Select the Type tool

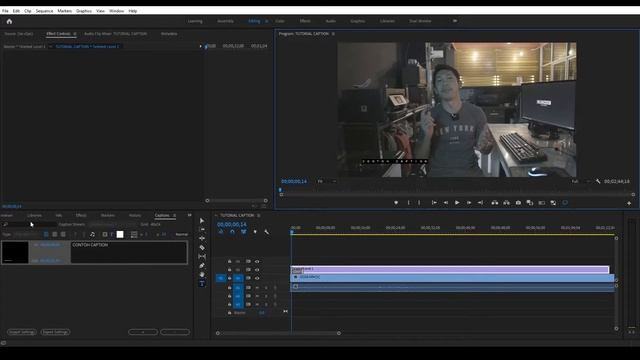click(x=202, y=283)
